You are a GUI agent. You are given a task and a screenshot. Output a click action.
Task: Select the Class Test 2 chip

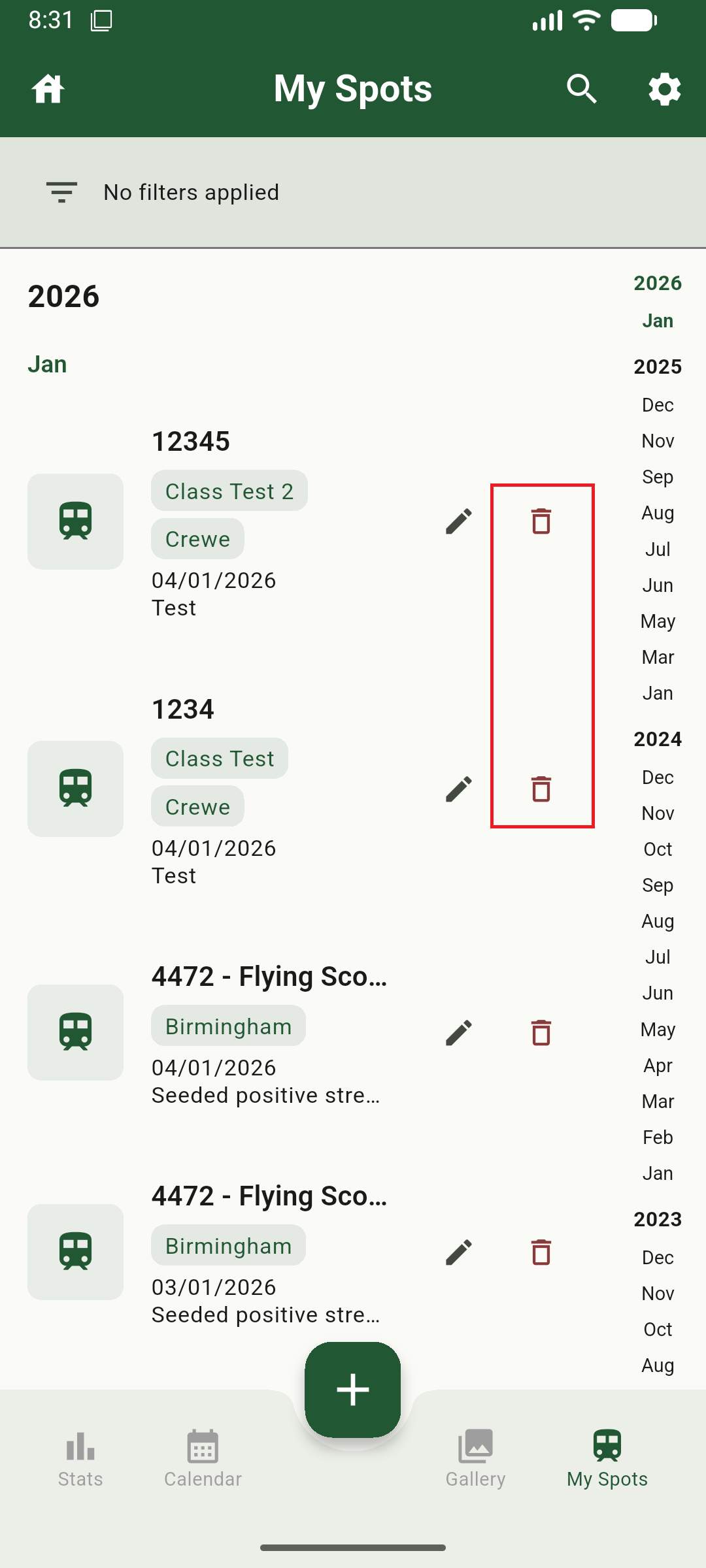point(229,491)
